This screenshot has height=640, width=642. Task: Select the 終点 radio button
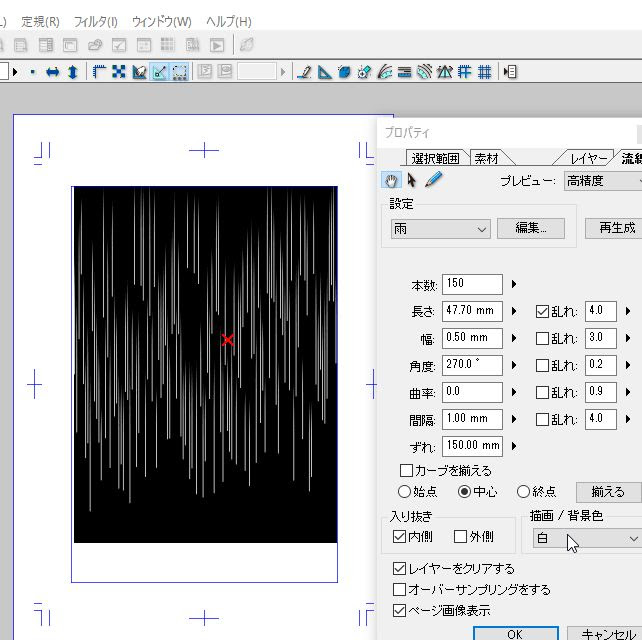(x=524, y=491)
